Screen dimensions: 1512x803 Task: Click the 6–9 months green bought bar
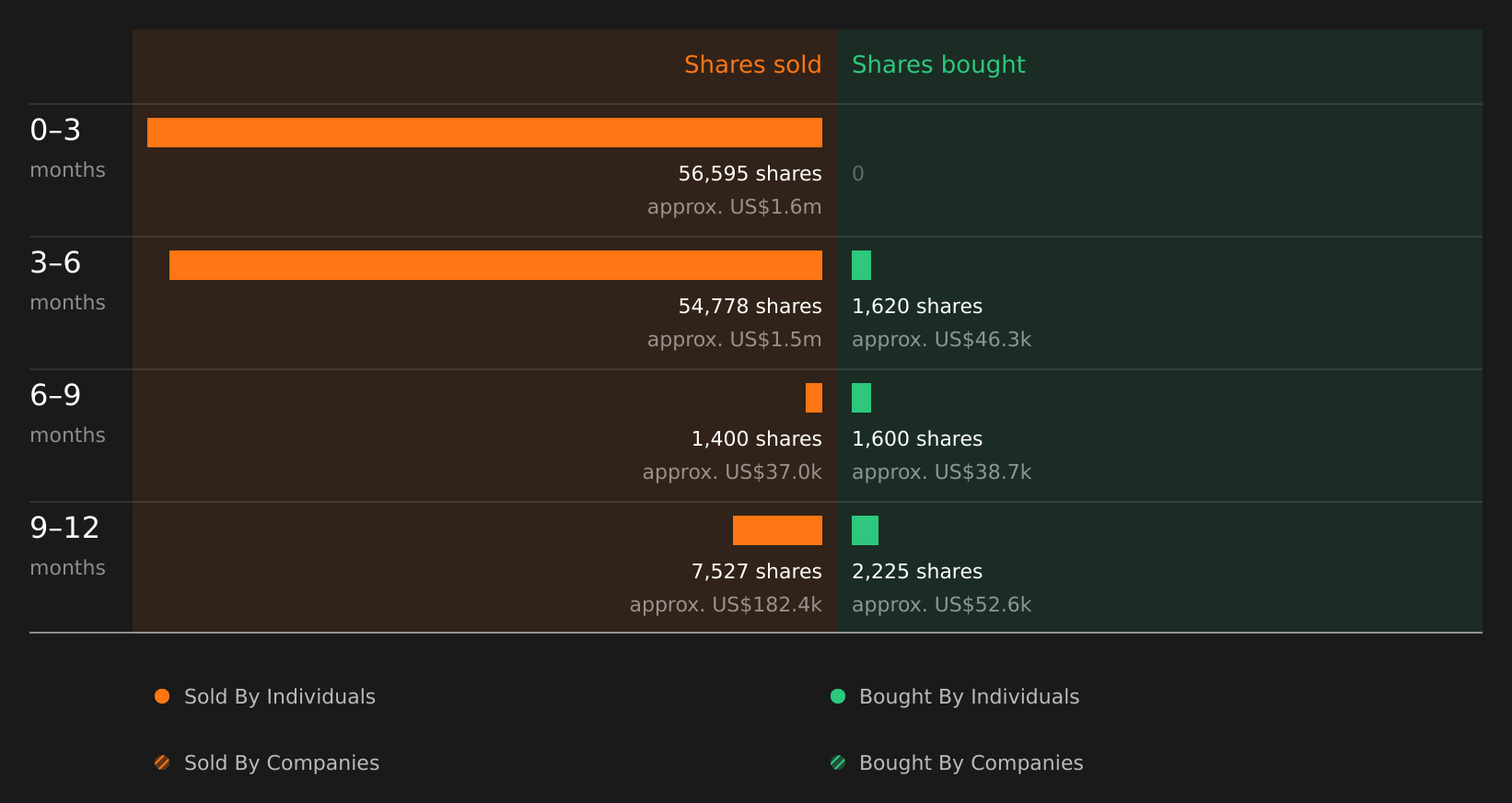coord(861,398)
